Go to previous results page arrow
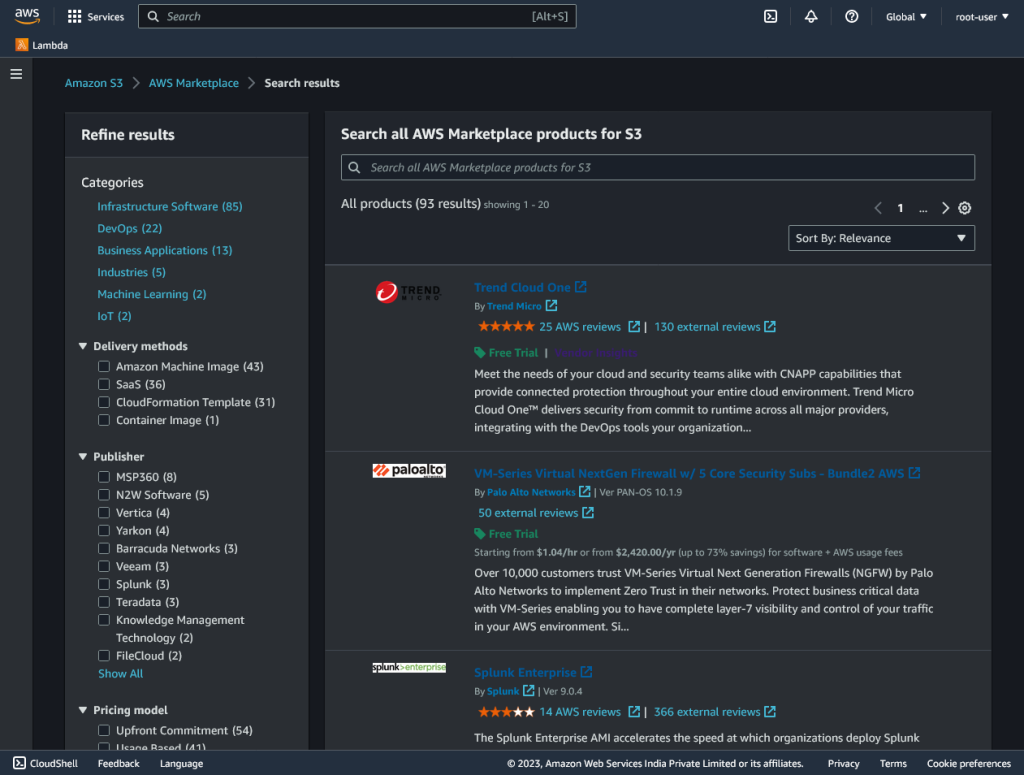This screenshot has height=775, width=1024. 878,208
